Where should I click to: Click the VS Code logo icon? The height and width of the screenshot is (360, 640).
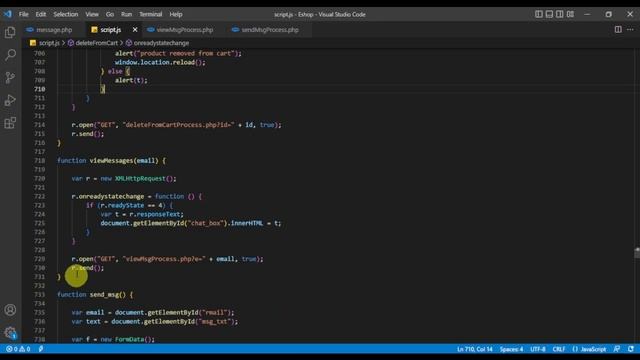(8, 14)
